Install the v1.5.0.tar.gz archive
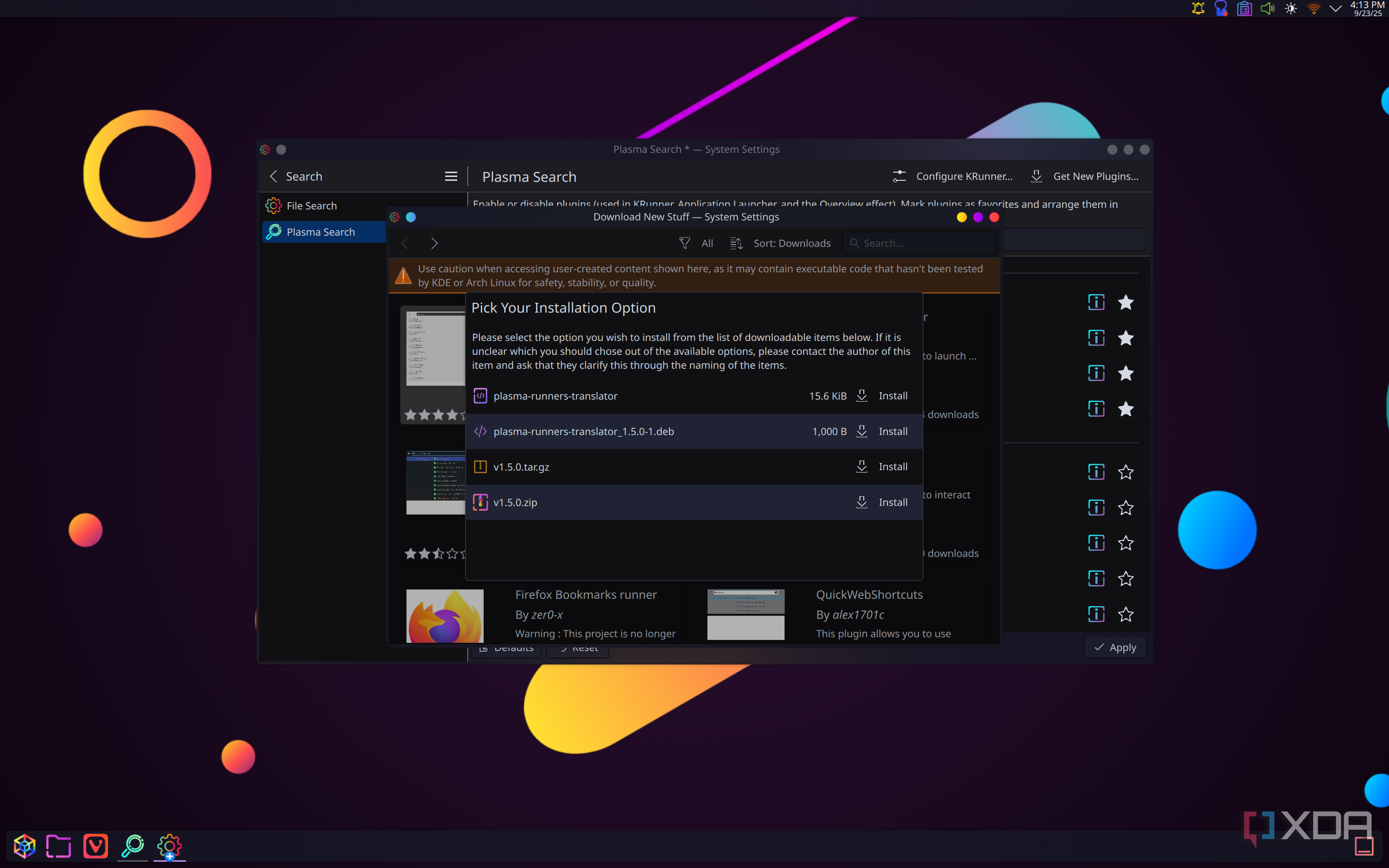1389x868 pixels. click(x=882, y=467)
